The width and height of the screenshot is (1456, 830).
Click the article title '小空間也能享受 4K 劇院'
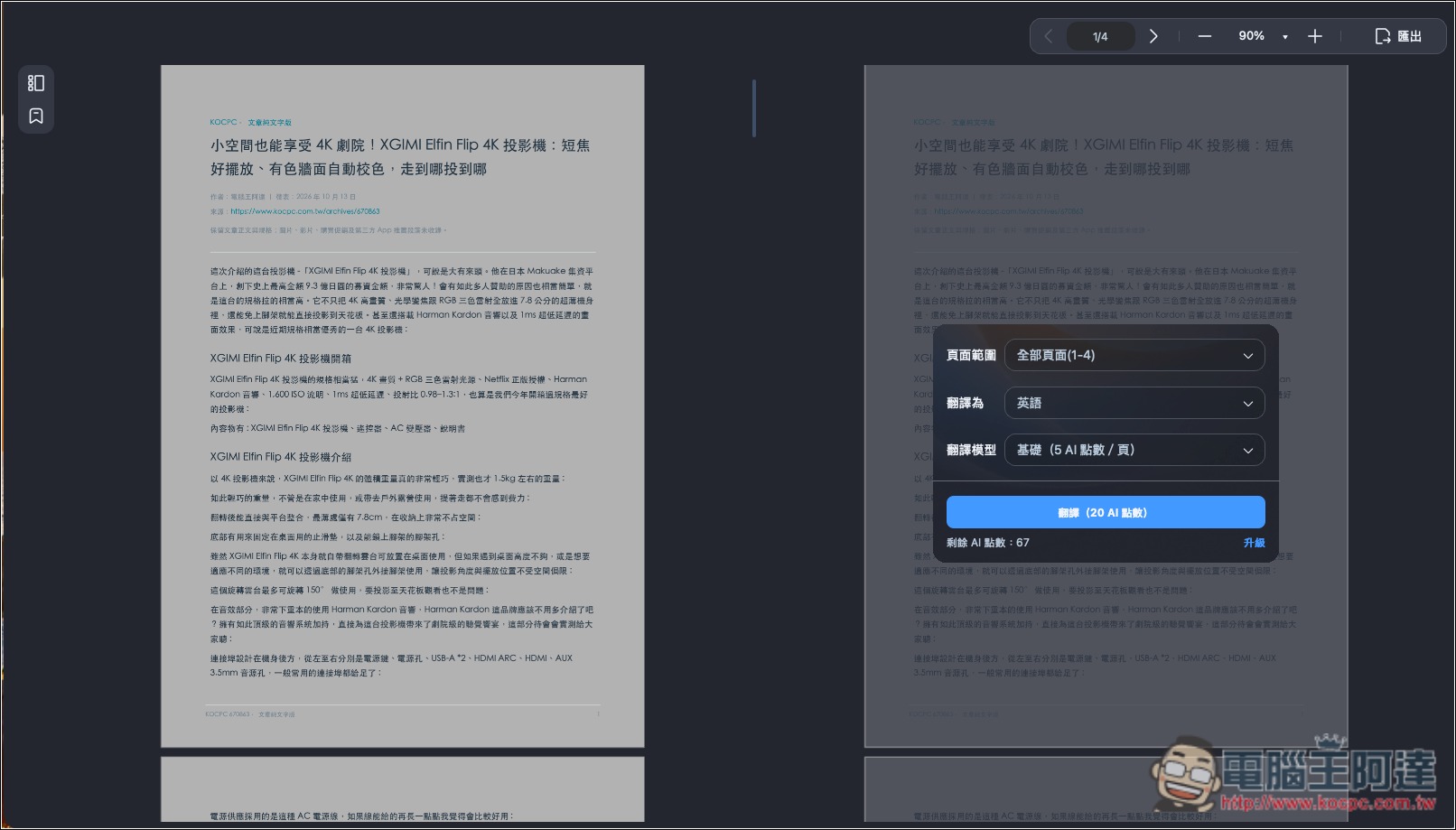tap(400, 157)
